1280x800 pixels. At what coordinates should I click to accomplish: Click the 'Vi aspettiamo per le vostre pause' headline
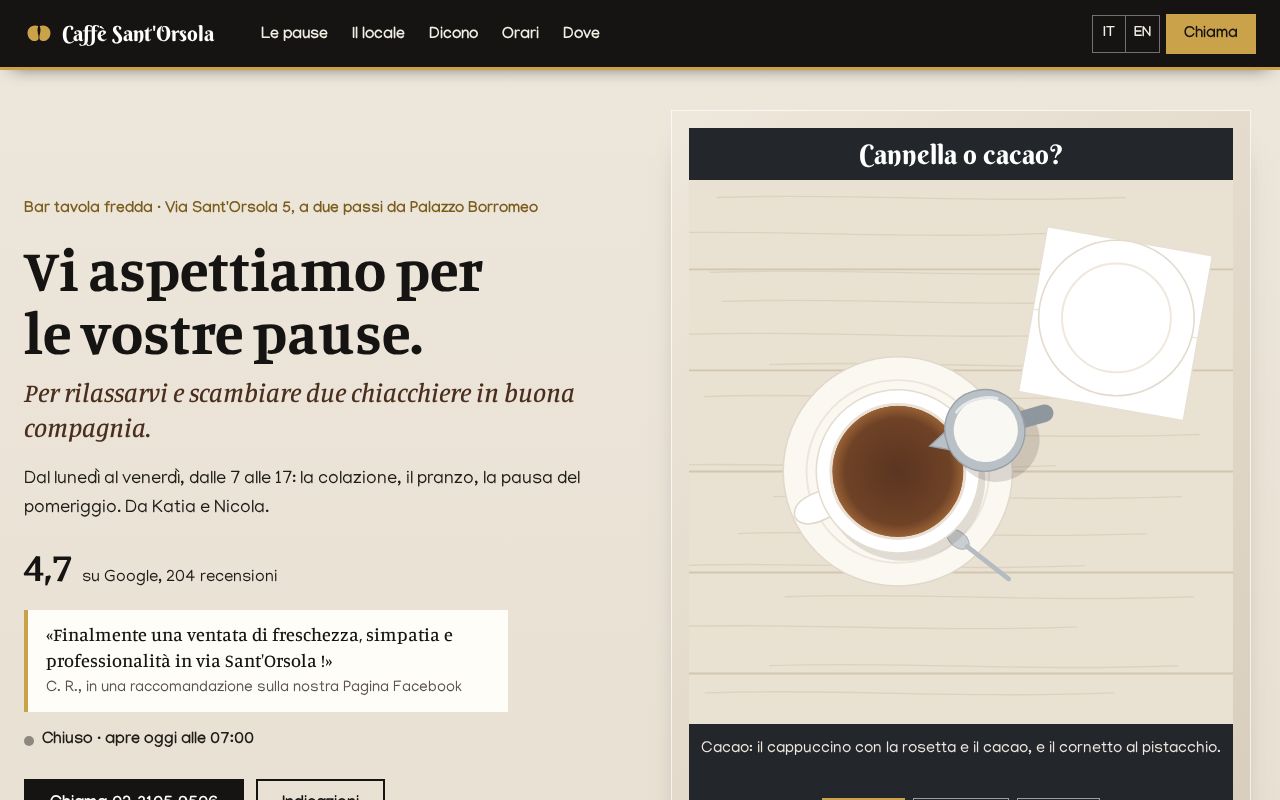point(253,302)
